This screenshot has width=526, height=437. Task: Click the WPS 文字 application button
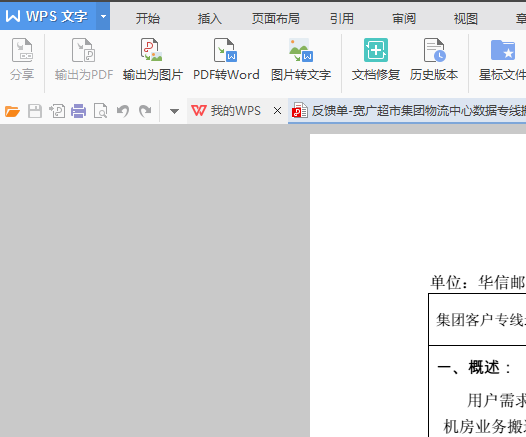coord(48,16)
